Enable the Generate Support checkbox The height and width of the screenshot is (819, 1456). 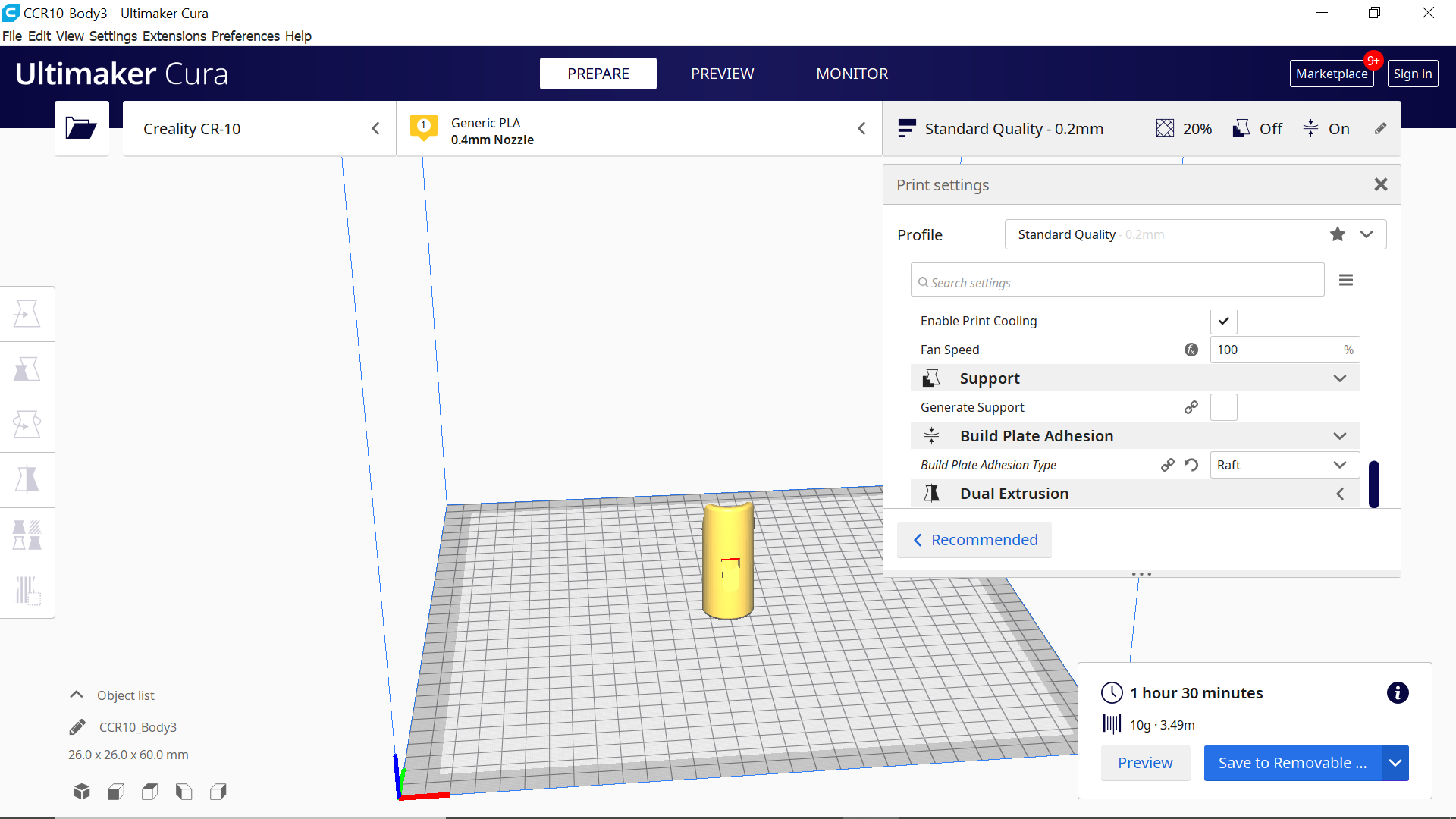(x=1223, y=407)
